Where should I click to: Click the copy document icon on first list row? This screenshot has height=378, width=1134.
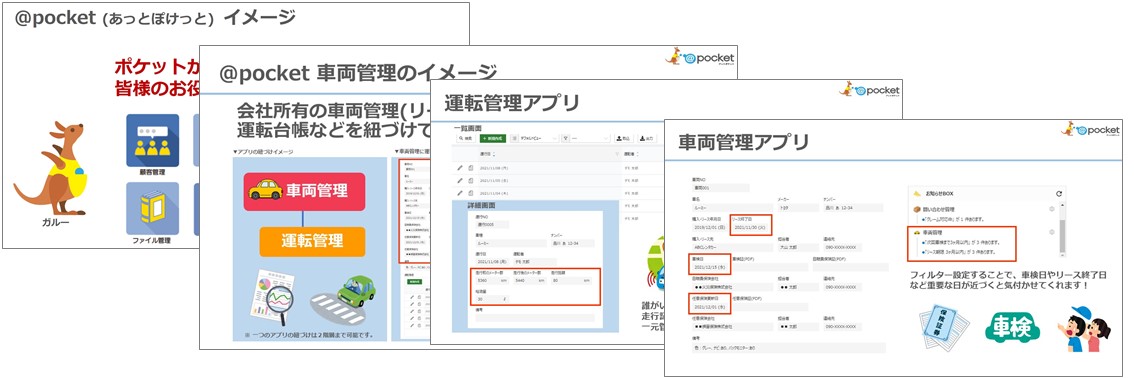[470, 168]
